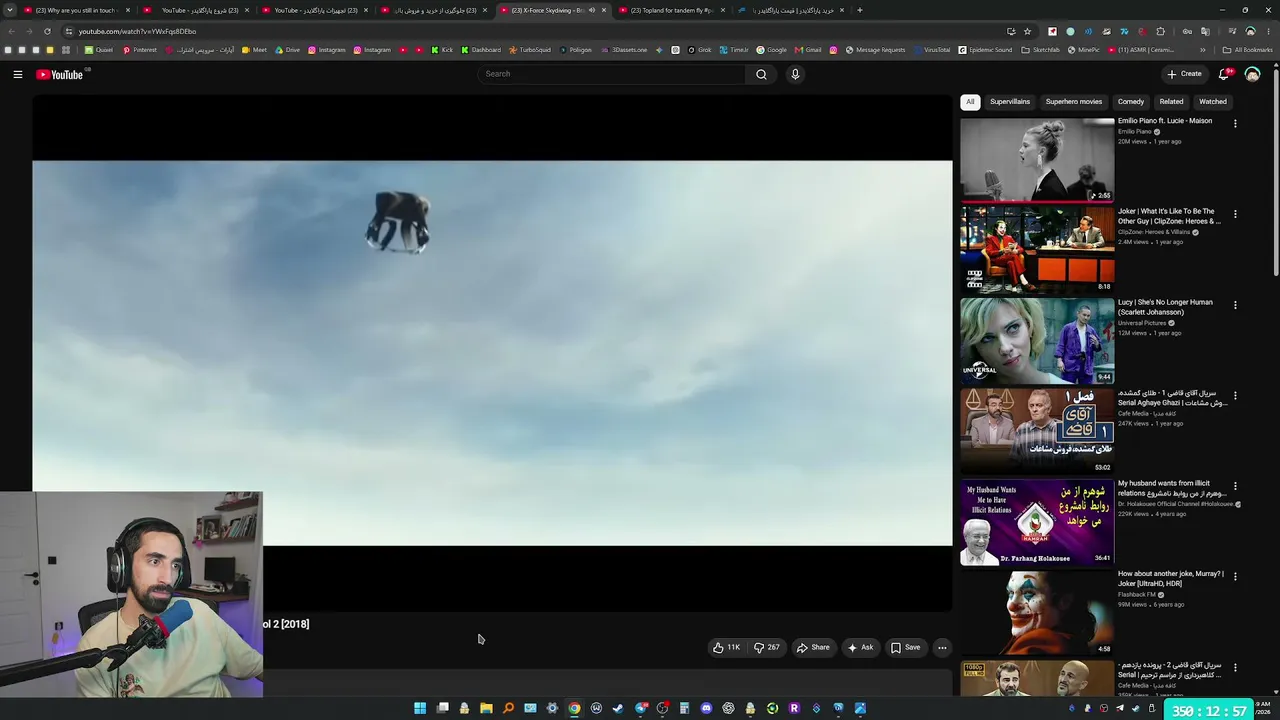
Task: Open the Sketchfab bookmark folder
Action: click(x=1041, y=50)
